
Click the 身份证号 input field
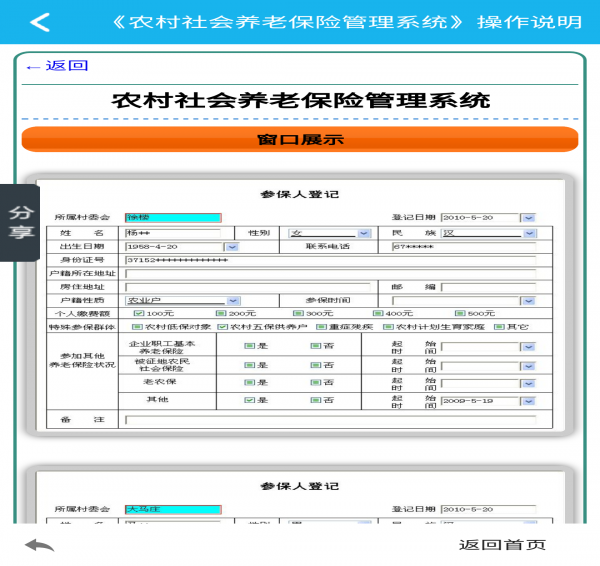point(330,261)
